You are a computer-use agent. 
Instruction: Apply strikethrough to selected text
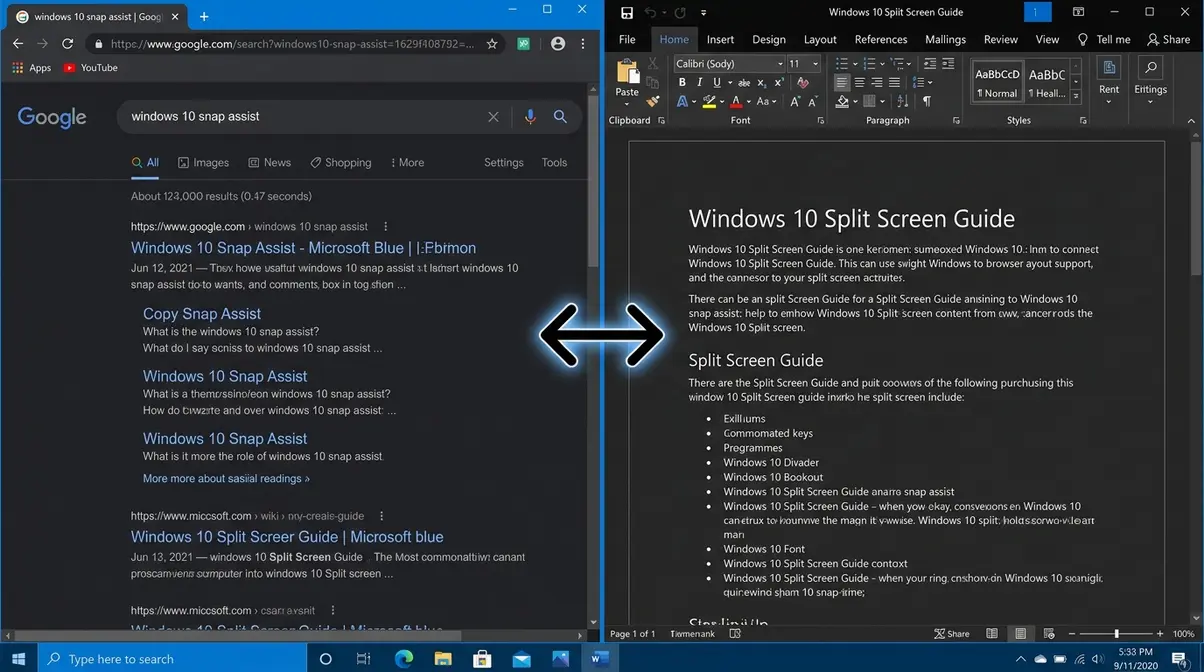744,82
